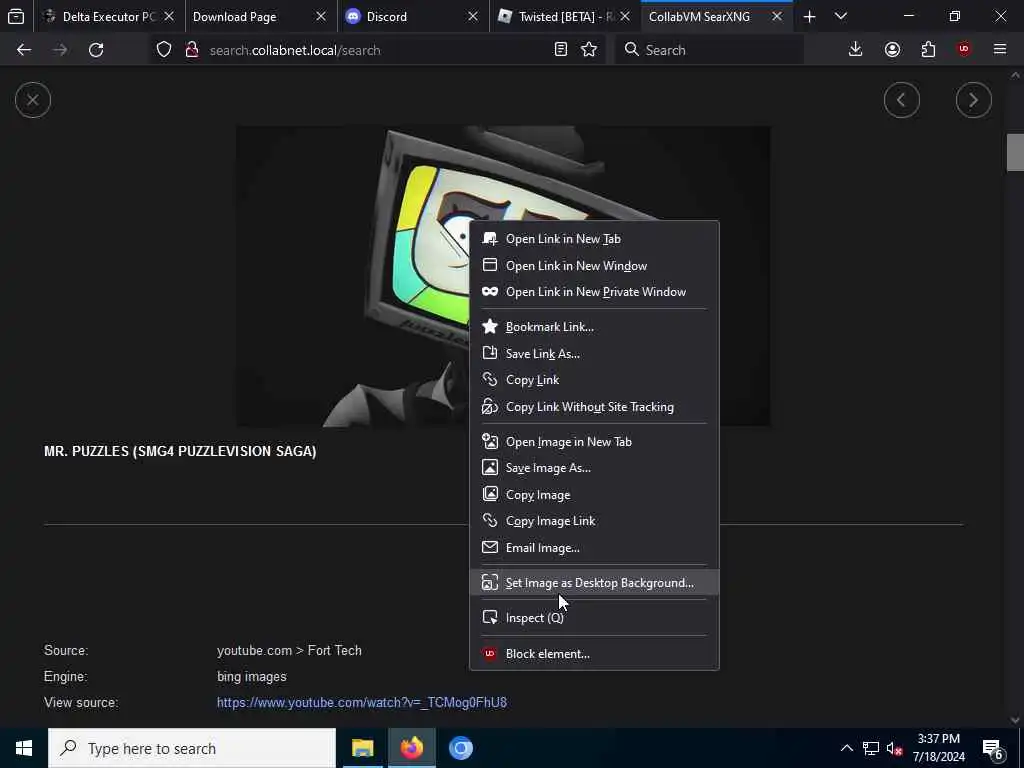Close the image detail view with X circle

point(33,100)
